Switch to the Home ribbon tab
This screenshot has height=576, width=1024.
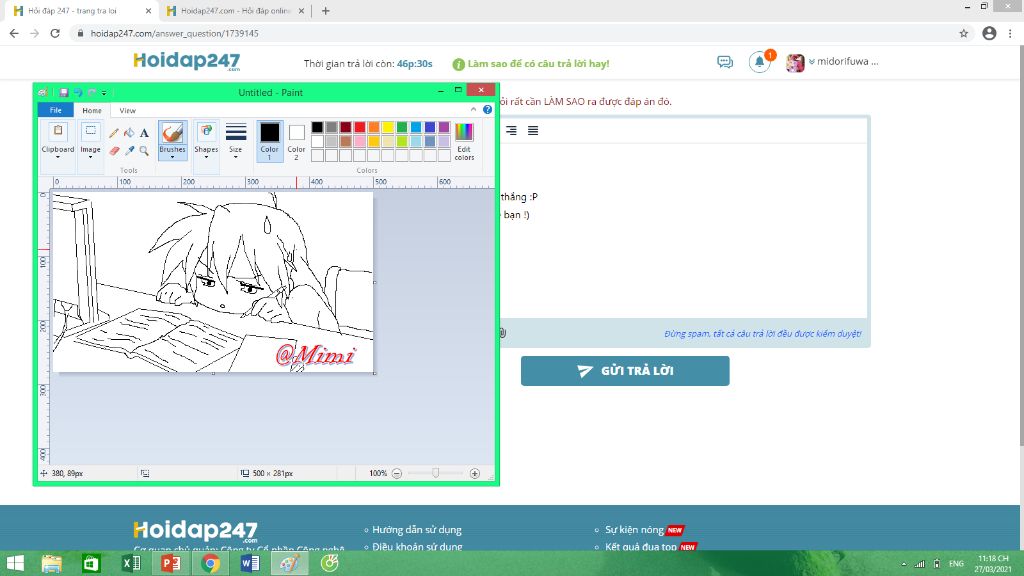[91, 110]
